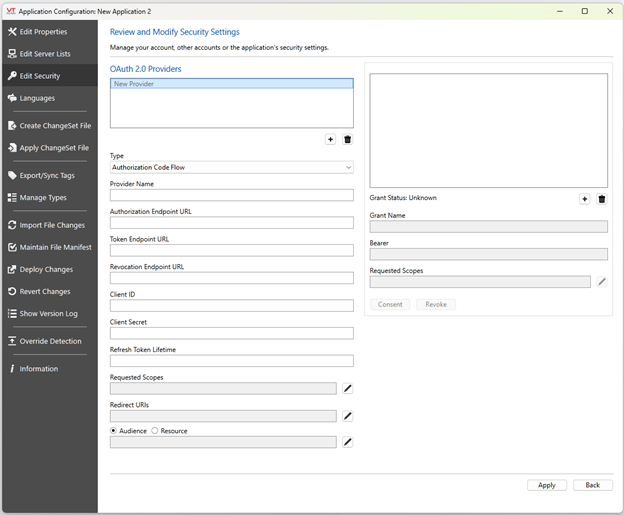Viewport: 624px width, 515px height.
Task: Click pencil icon beside Audience field
Action: 347,442
